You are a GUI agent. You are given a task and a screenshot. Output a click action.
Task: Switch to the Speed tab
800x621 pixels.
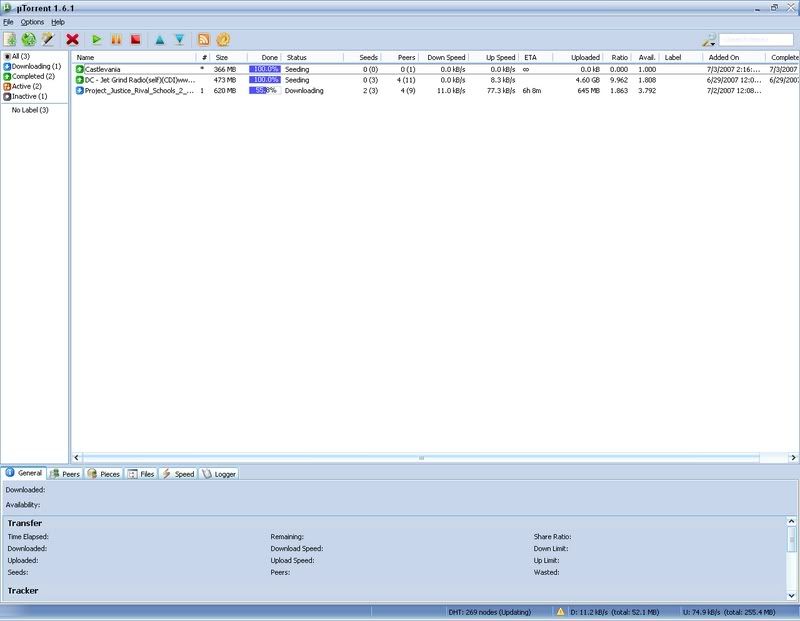click(x=179, y=474)
